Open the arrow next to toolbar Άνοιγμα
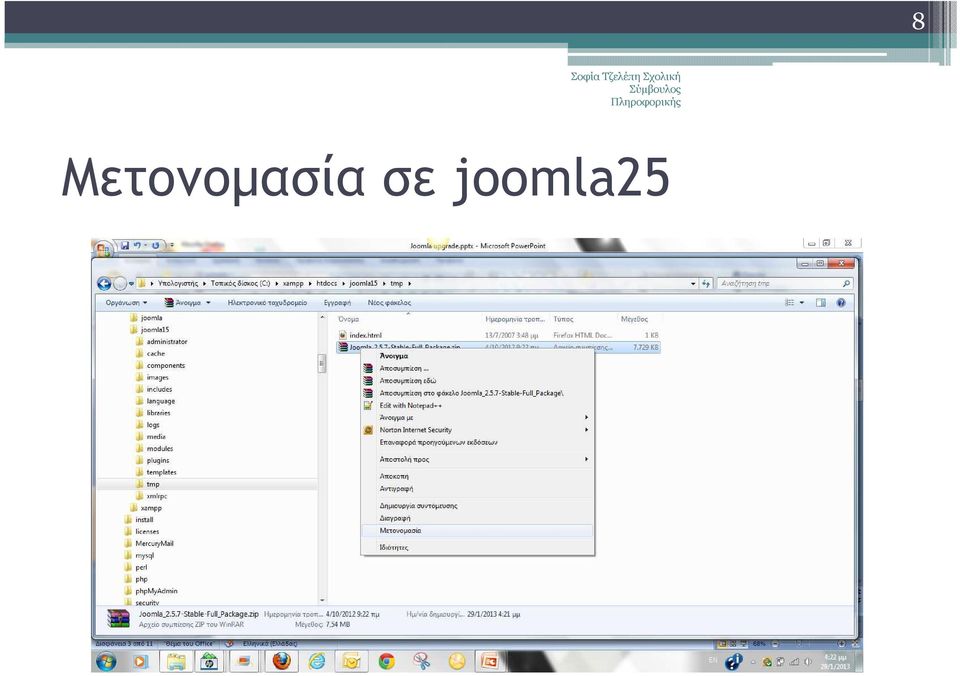This screenshot has height=676, width=960. coord(208,302)
